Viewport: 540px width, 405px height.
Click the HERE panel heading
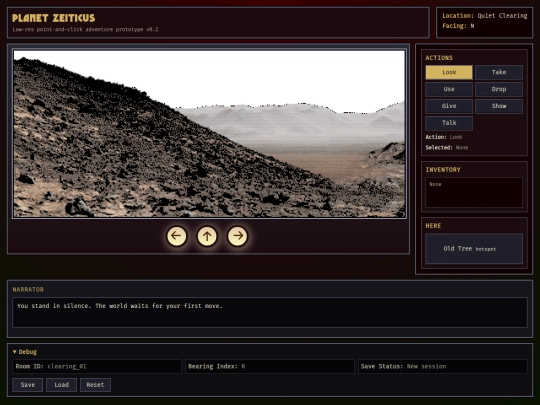(x=433, y=226)
